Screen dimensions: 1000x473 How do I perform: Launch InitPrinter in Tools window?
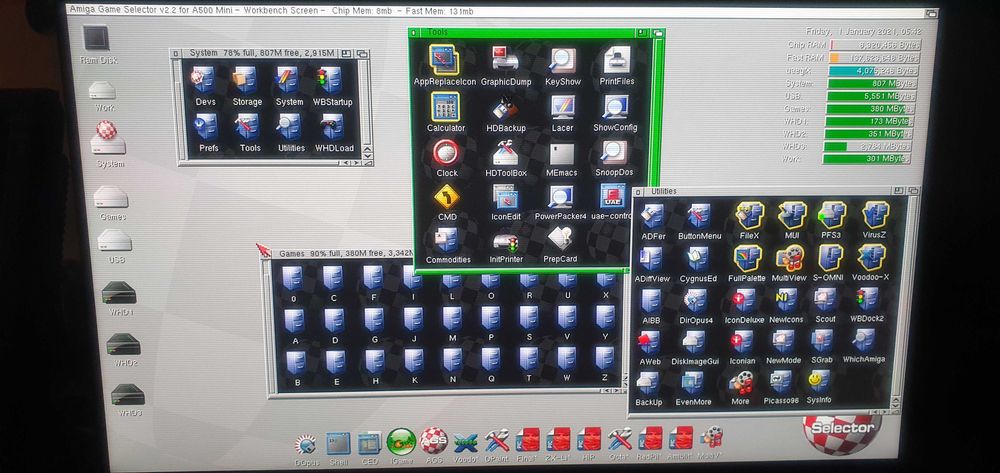(505, 242)
